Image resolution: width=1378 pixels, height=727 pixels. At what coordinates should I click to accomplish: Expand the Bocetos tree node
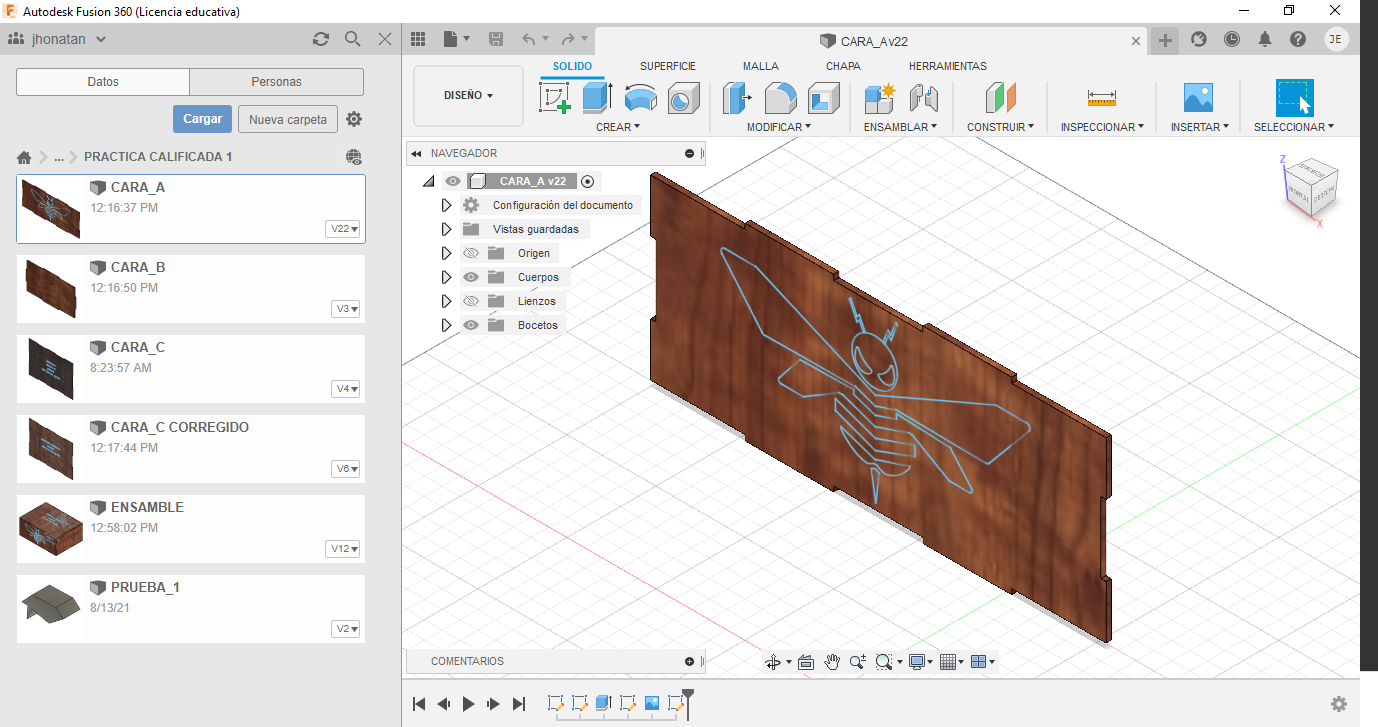coord(447,325)
